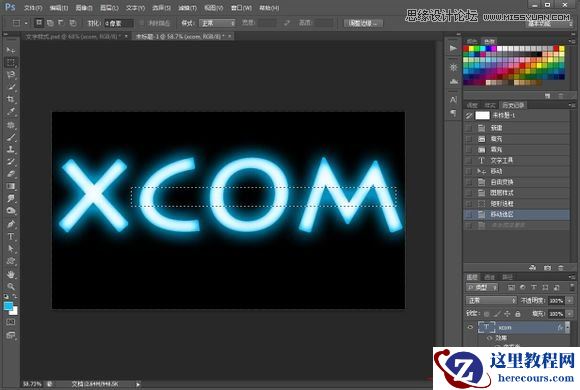The width and height of the screenshot is (580, 390).
Task: Open the layer filter type dropdown
Action: click(x=482, y=288)
